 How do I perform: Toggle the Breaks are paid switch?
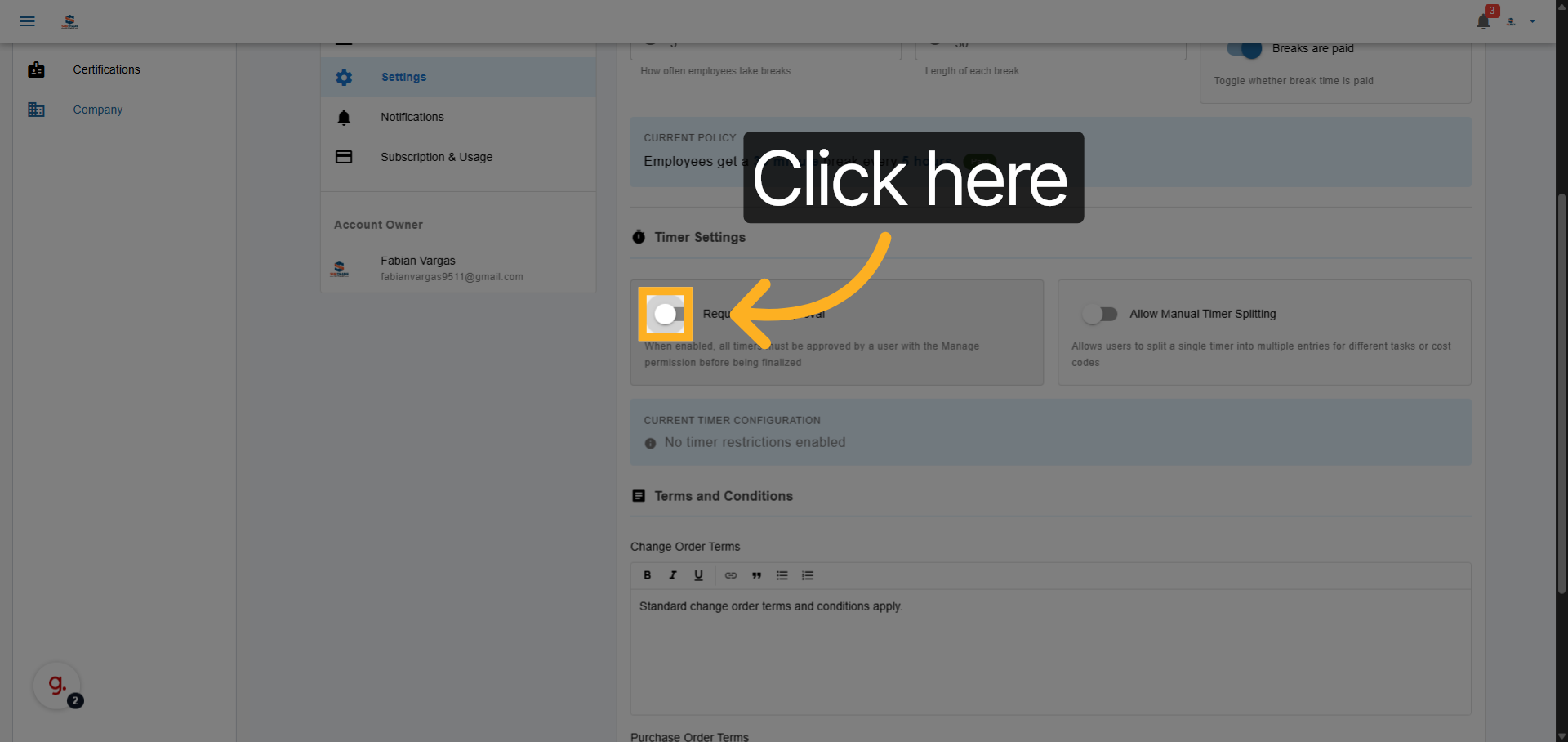click(x=1245, y=48)
